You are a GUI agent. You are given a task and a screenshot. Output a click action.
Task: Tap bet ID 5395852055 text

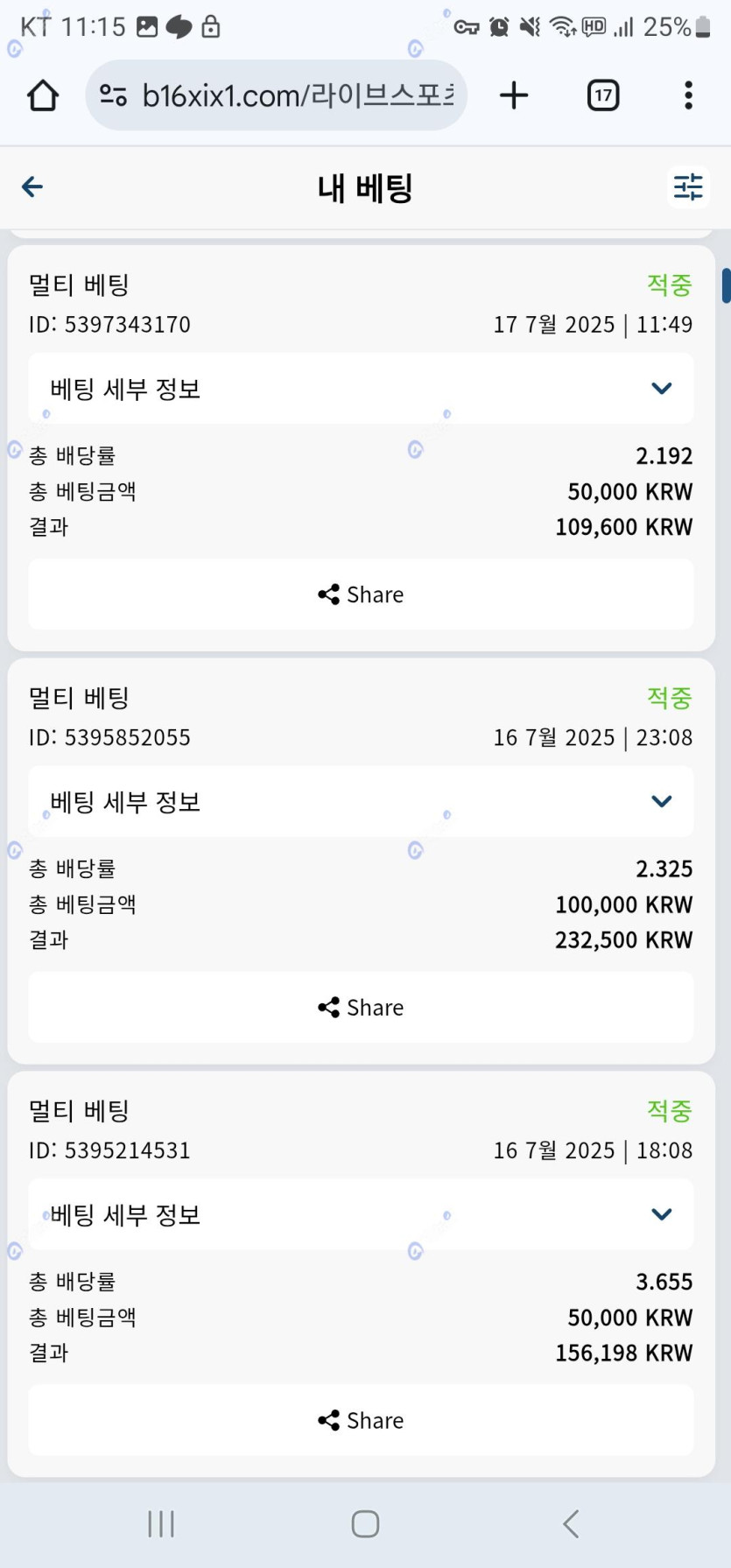point(109,738)
